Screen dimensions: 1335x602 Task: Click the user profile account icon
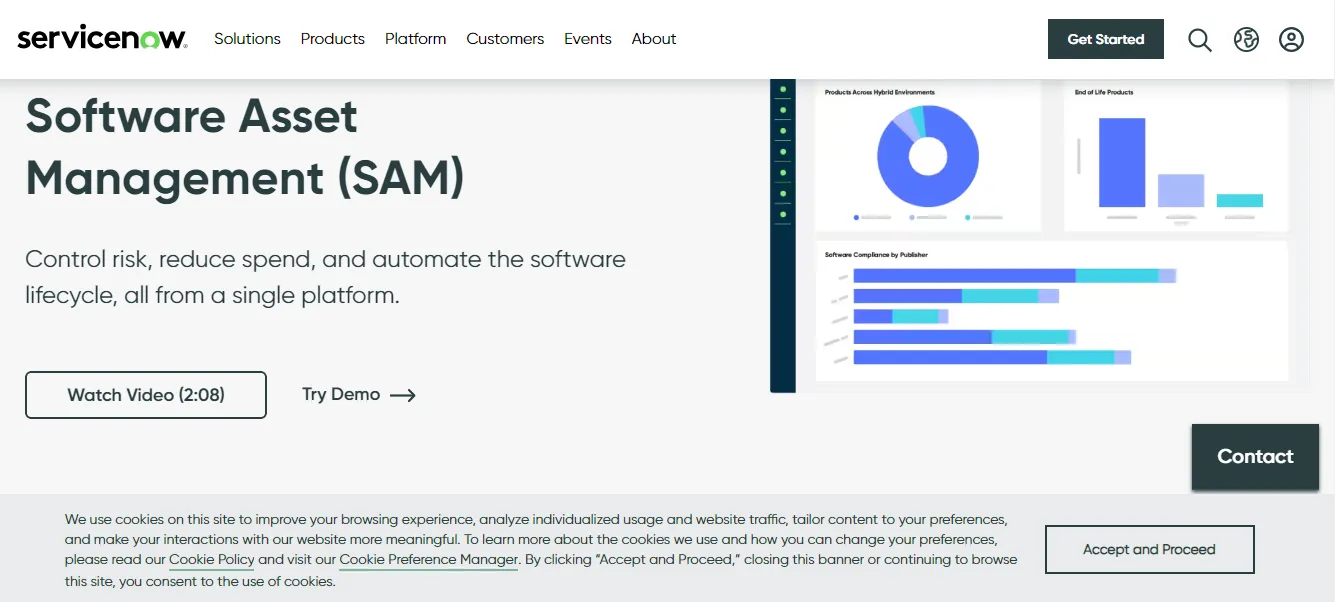tap(1292, 40)
